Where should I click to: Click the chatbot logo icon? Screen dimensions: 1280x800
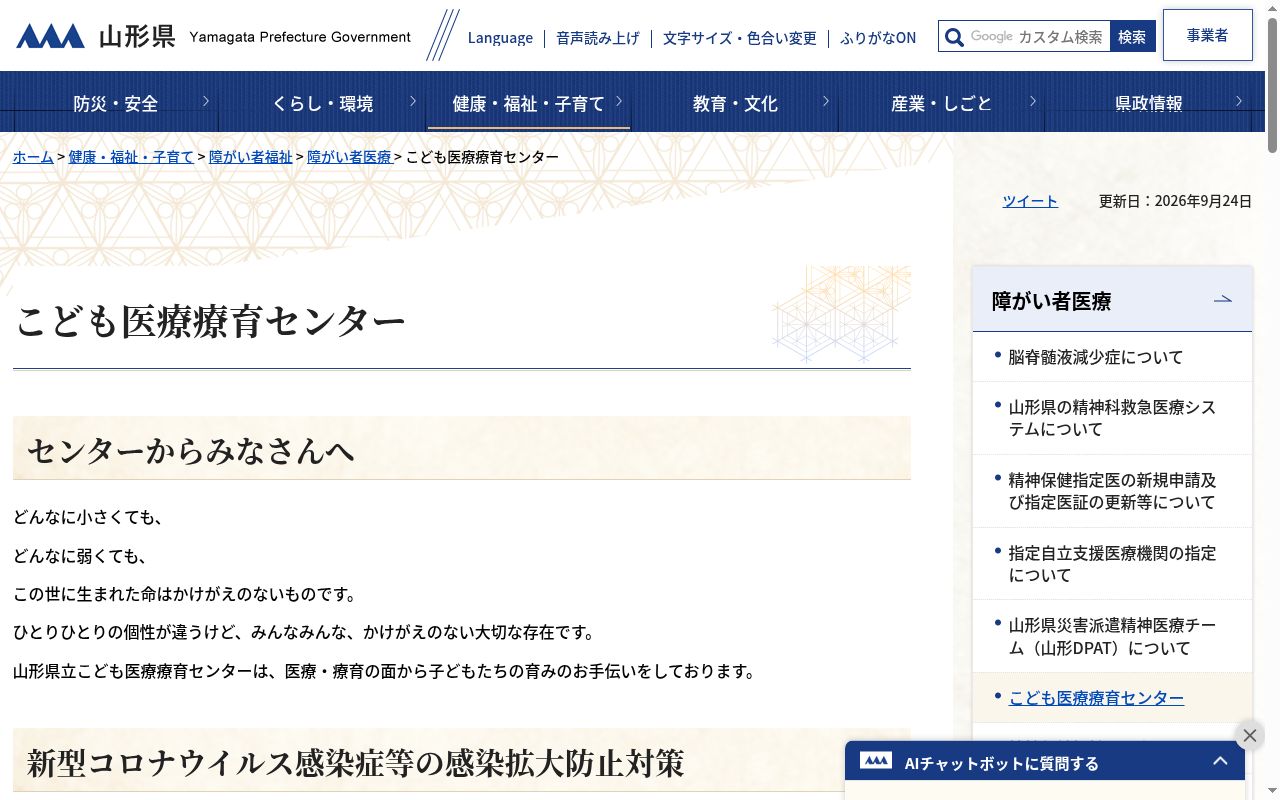pos(876,761)
